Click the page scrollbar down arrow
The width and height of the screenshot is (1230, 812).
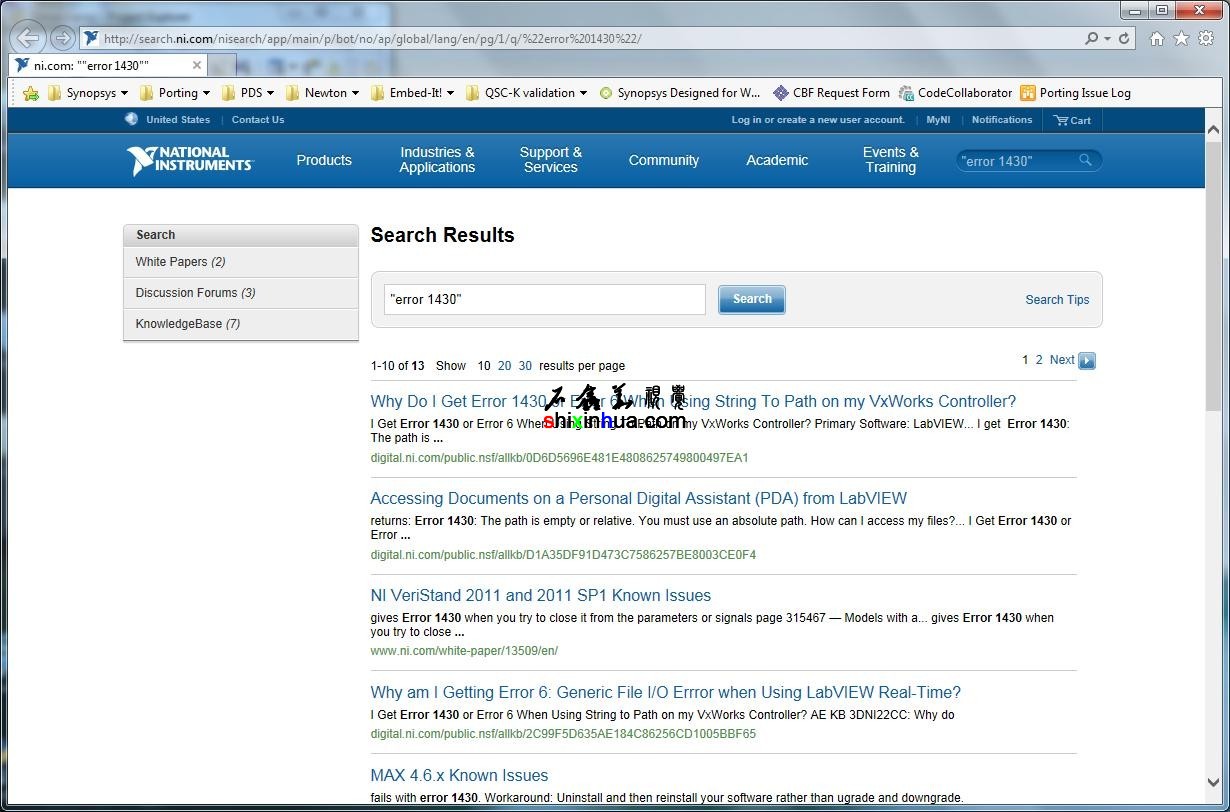[1214, 783]
